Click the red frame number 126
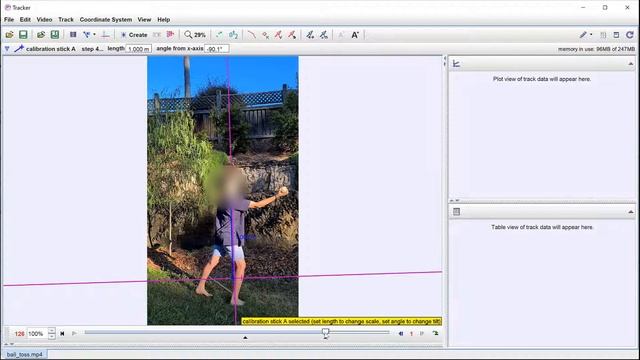 click(19, 333)
